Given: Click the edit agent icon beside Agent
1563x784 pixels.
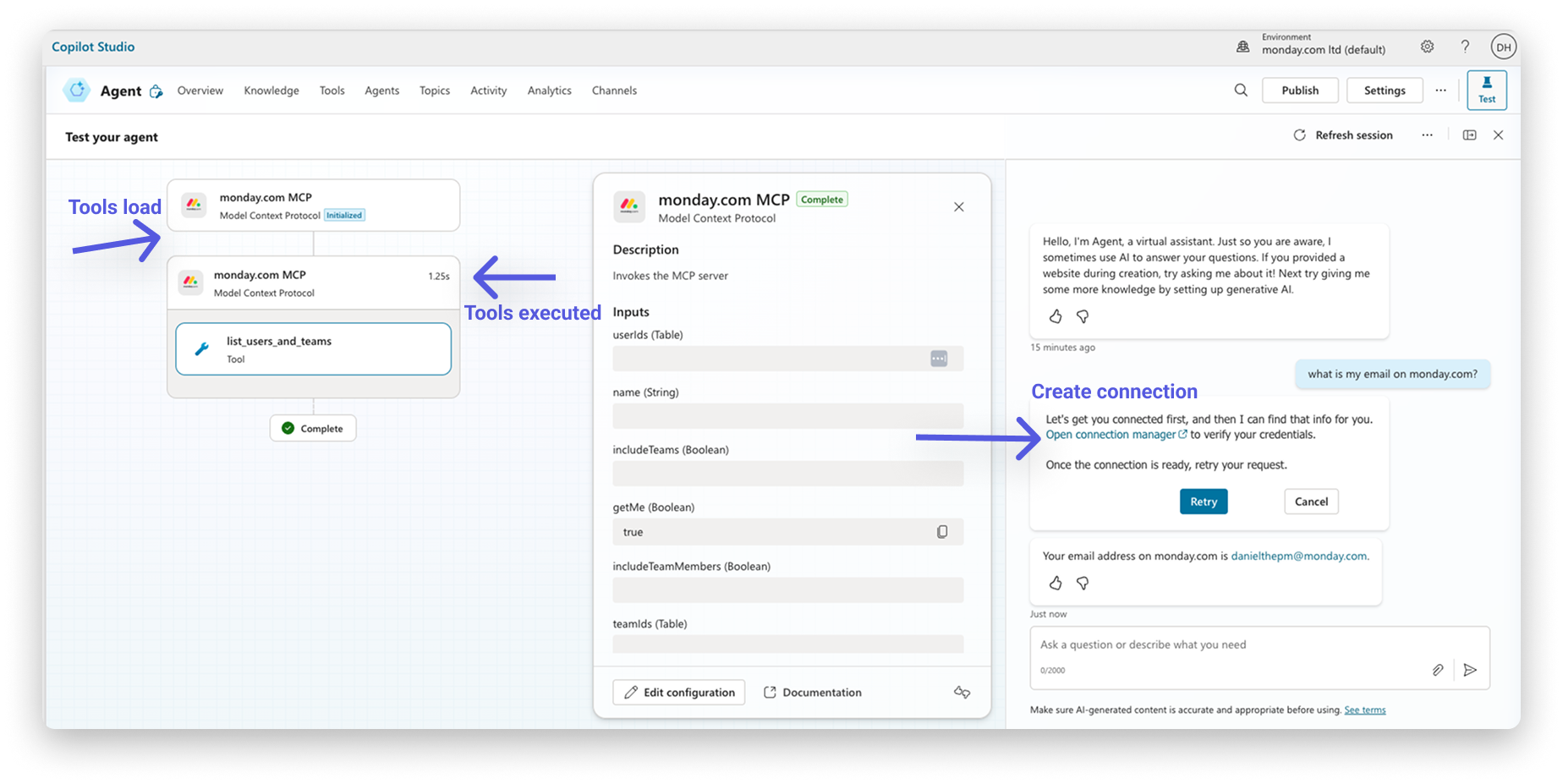Looking at the screenshot, I should (156, 91).
